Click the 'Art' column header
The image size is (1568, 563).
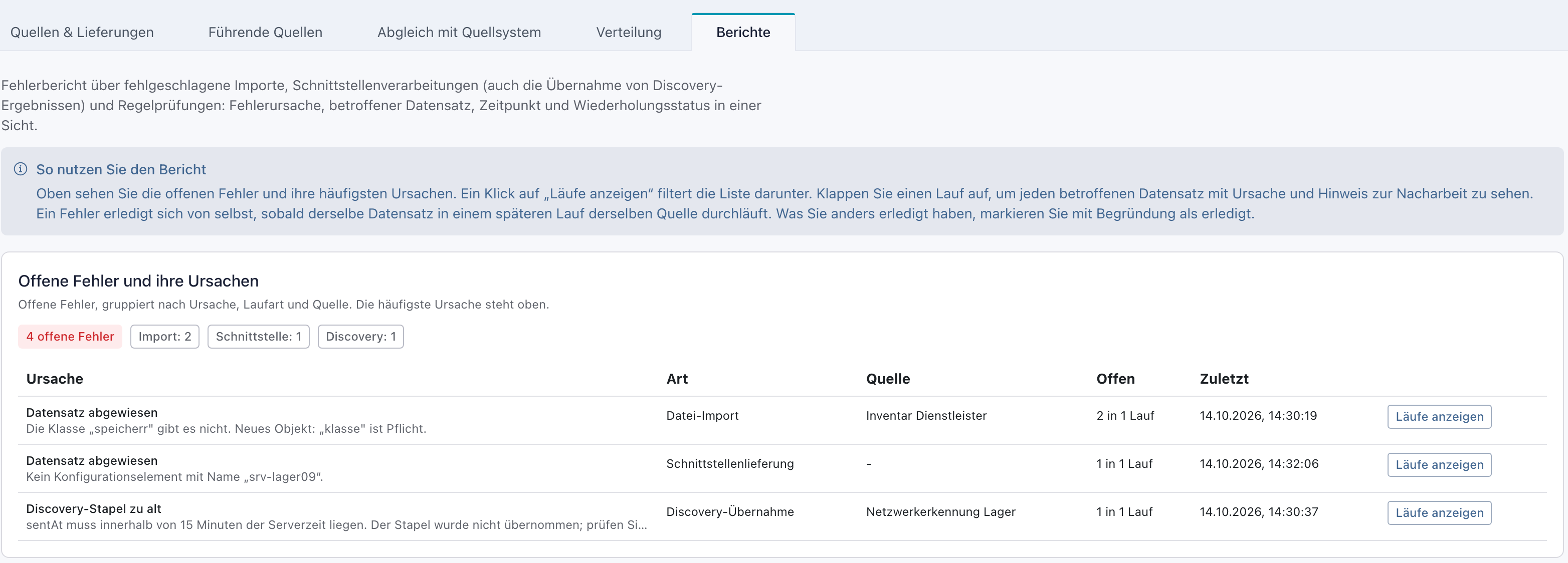677,379
